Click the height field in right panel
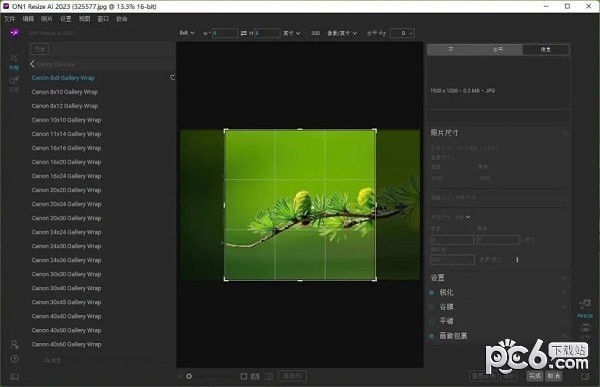 499,240
